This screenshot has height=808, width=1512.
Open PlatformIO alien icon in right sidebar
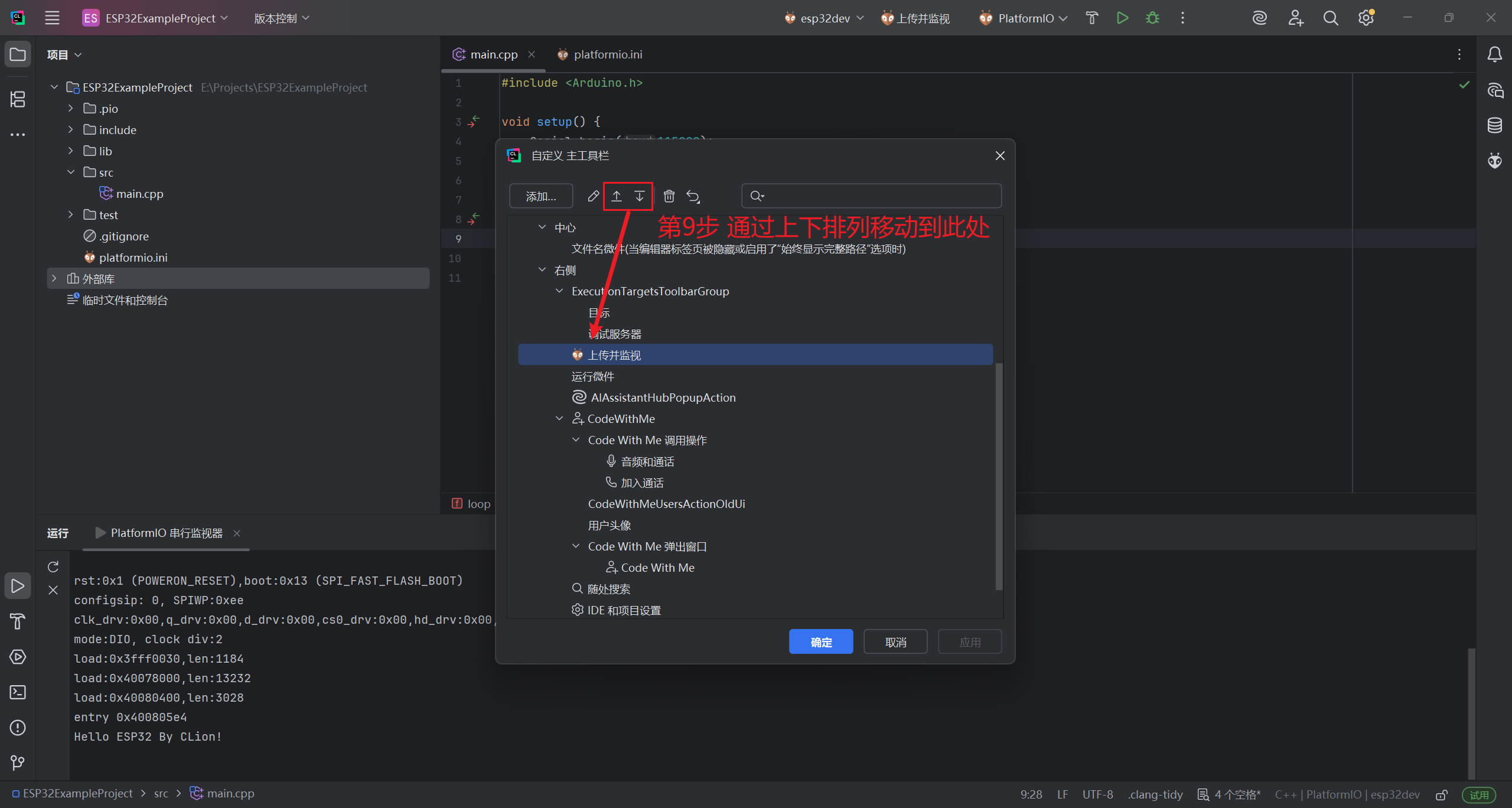click(1494, 160)
